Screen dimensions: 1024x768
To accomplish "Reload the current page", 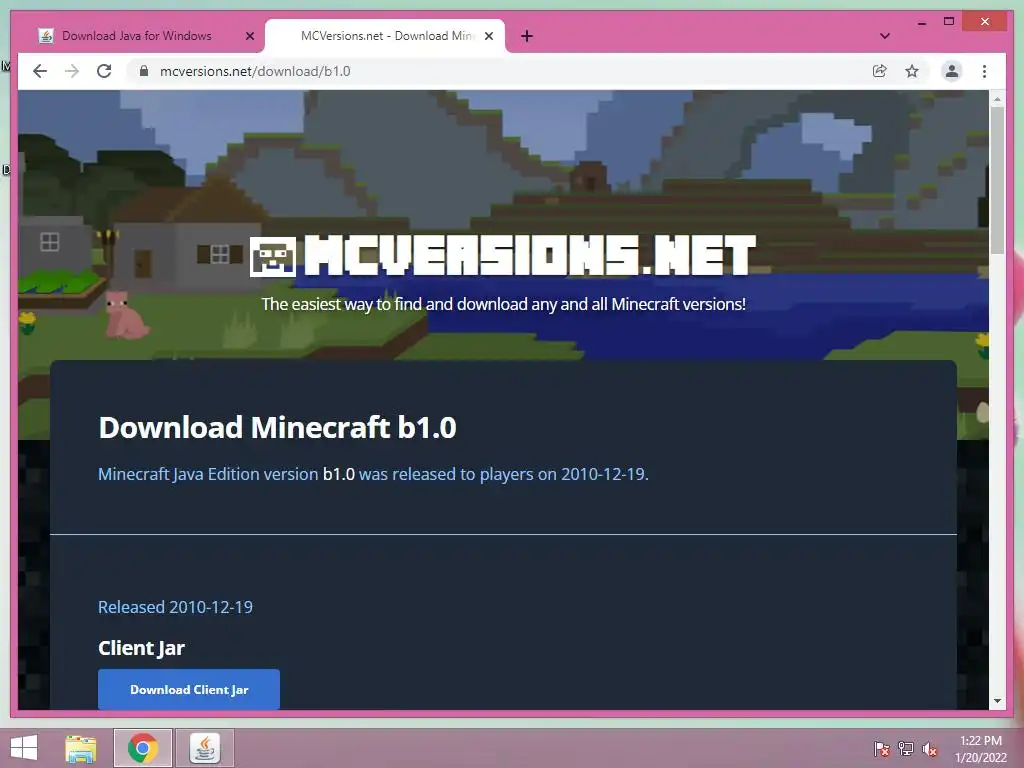I will [104, 71].
